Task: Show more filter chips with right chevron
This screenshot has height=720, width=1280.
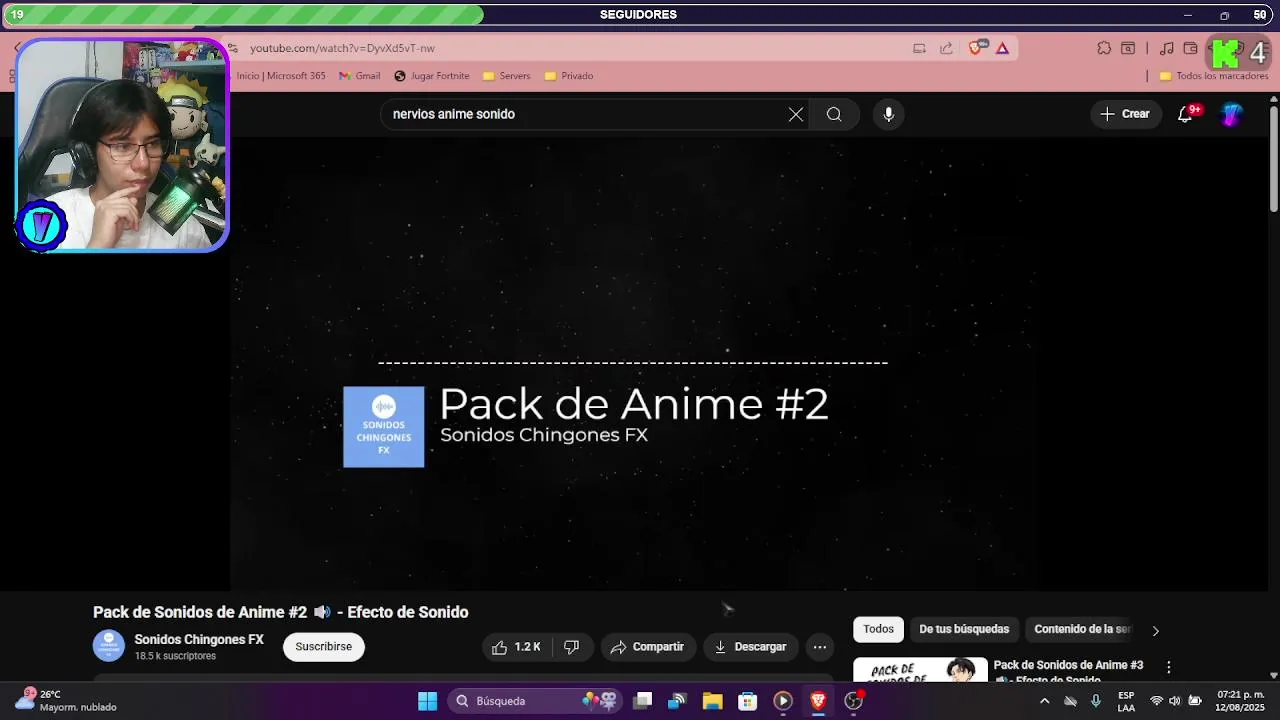Action: click(1155, 631)
